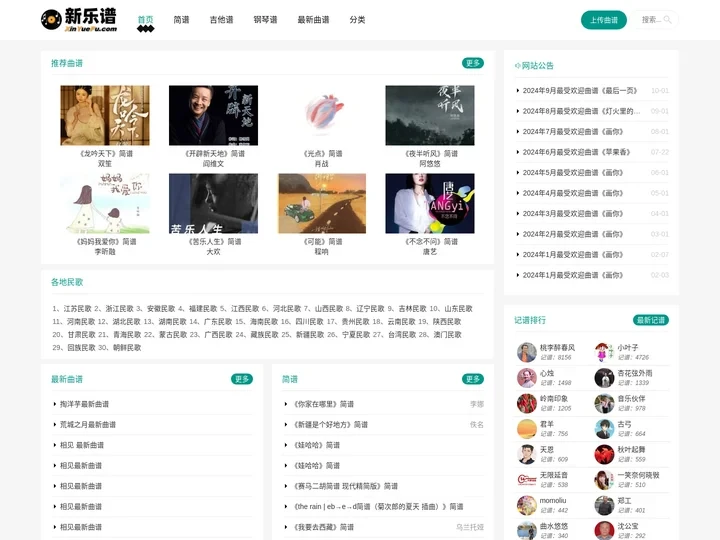
Task: Click 《龙吟天下》简谱 title text
Action: coord(105,154)
